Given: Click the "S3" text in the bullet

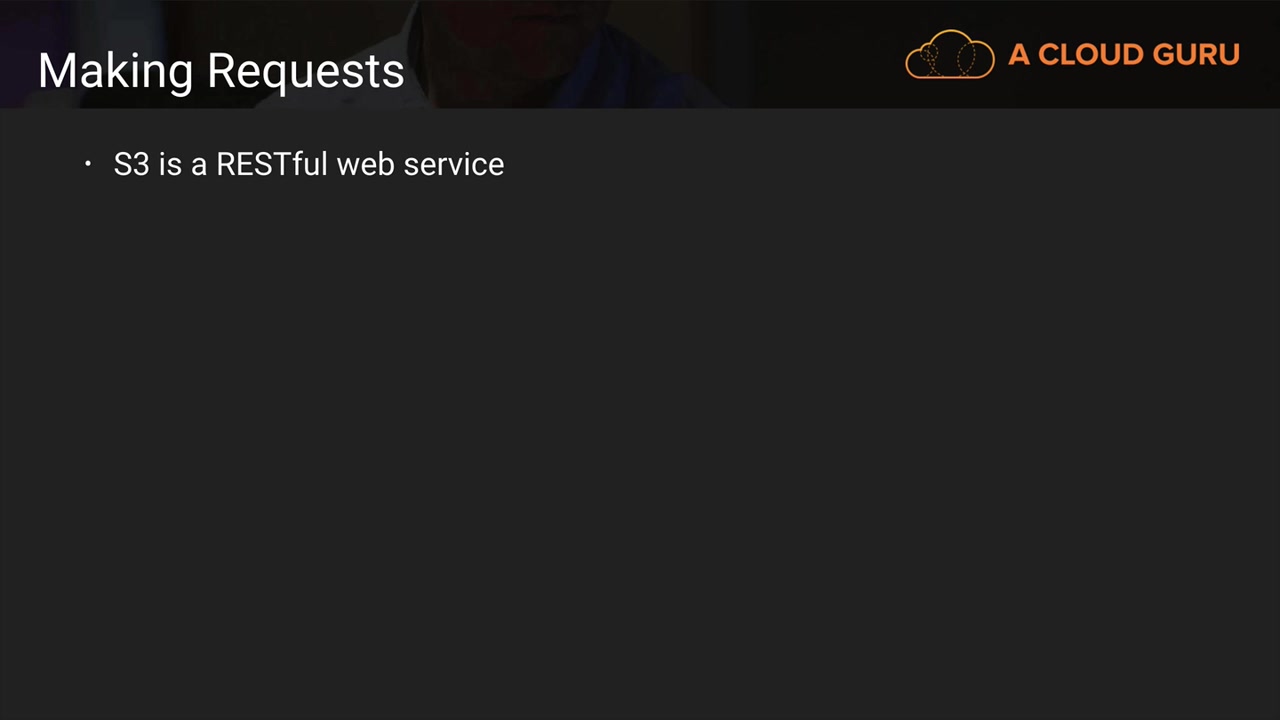Looking at the screenshot, I should [131, 164].
